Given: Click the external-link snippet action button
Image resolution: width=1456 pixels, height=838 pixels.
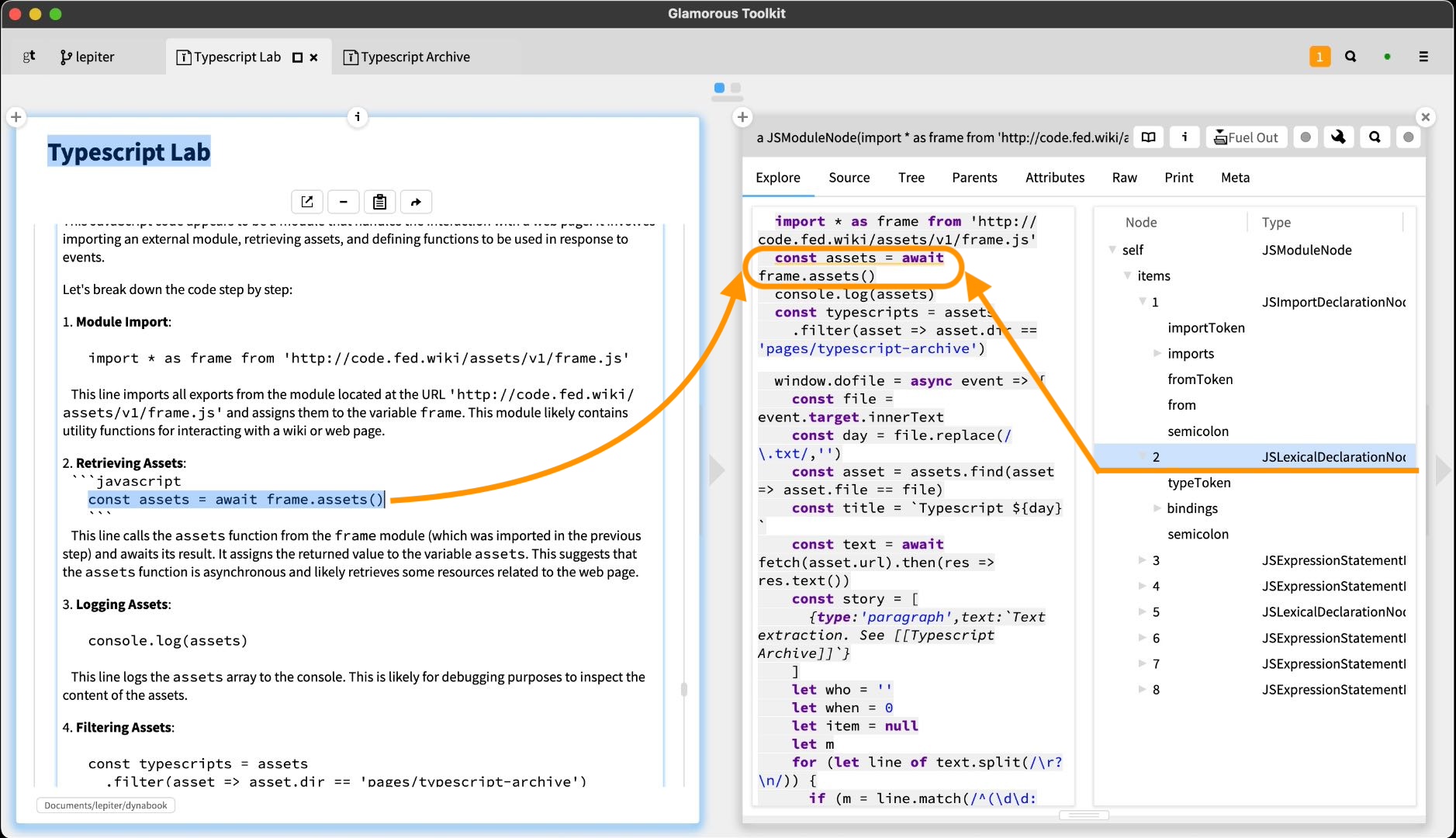Looking at the screenshot, I should tap(307, 202).
